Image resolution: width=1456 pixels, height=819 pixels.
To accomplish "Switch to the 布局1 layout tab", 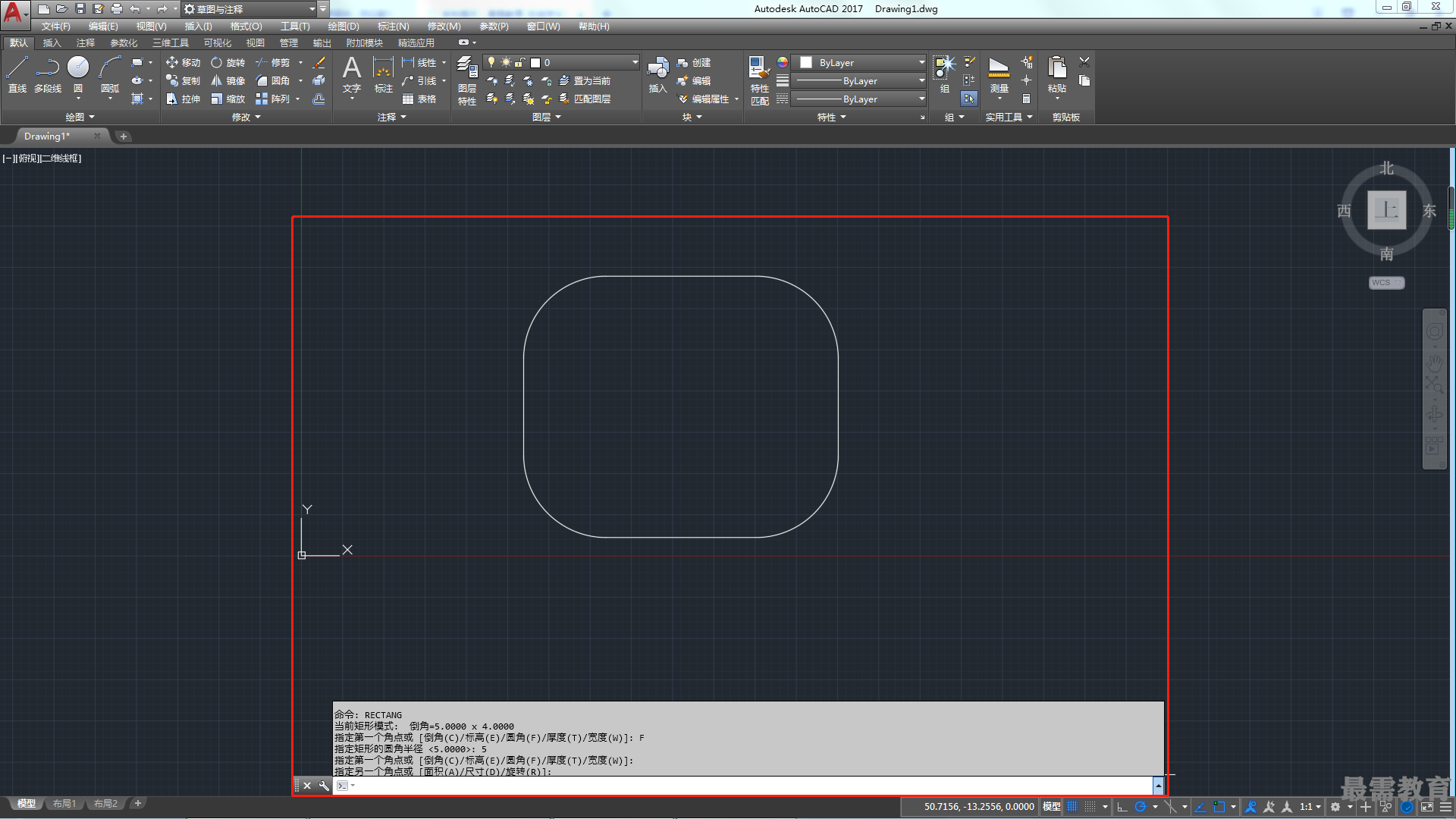I will point(64,804).
